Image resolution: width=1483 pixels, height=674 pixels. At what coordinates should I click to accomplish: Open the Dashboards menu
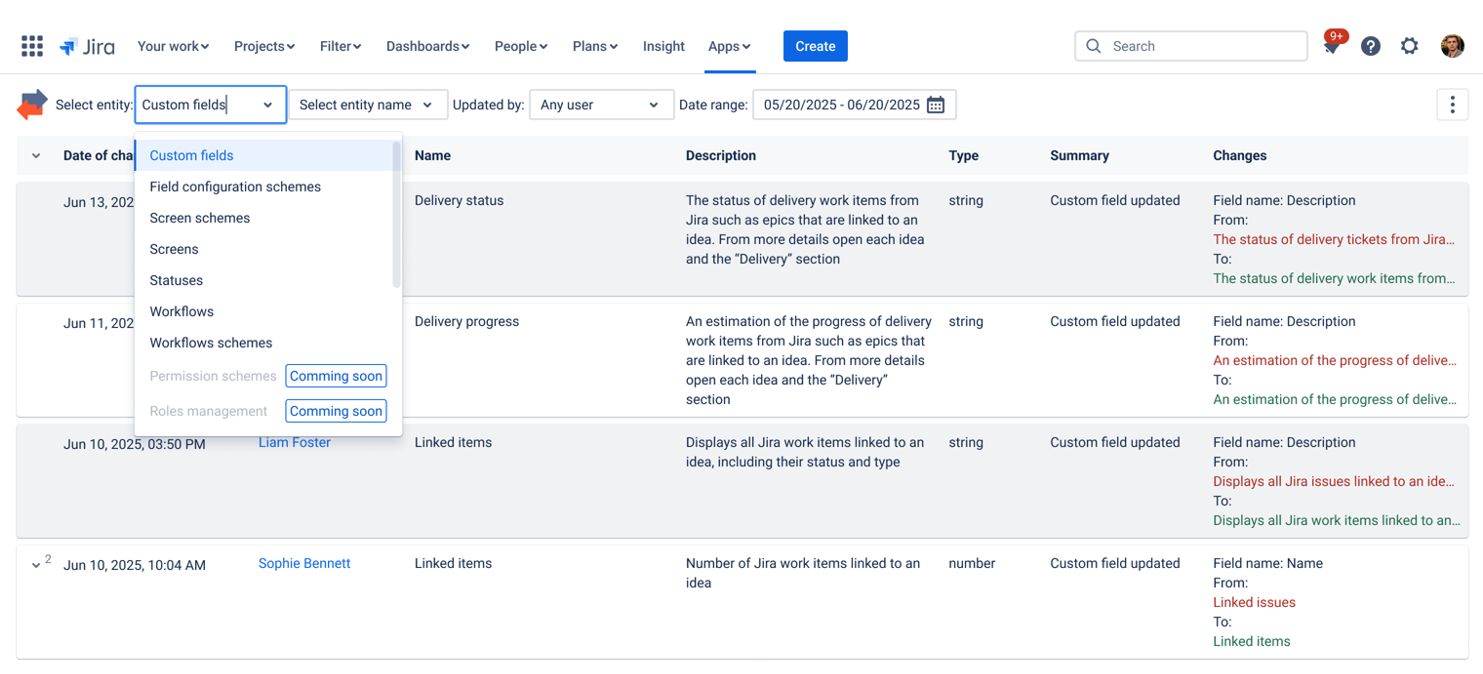(x=428, y=45)
